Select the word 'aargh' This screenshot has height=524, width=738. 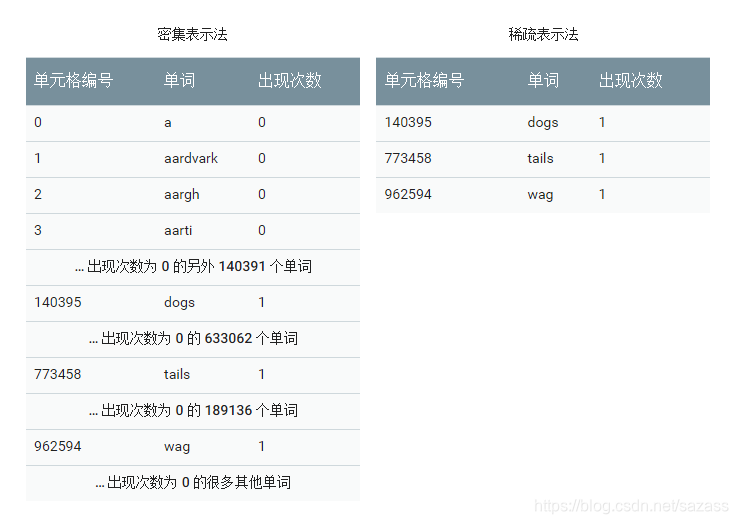point(182,195)
